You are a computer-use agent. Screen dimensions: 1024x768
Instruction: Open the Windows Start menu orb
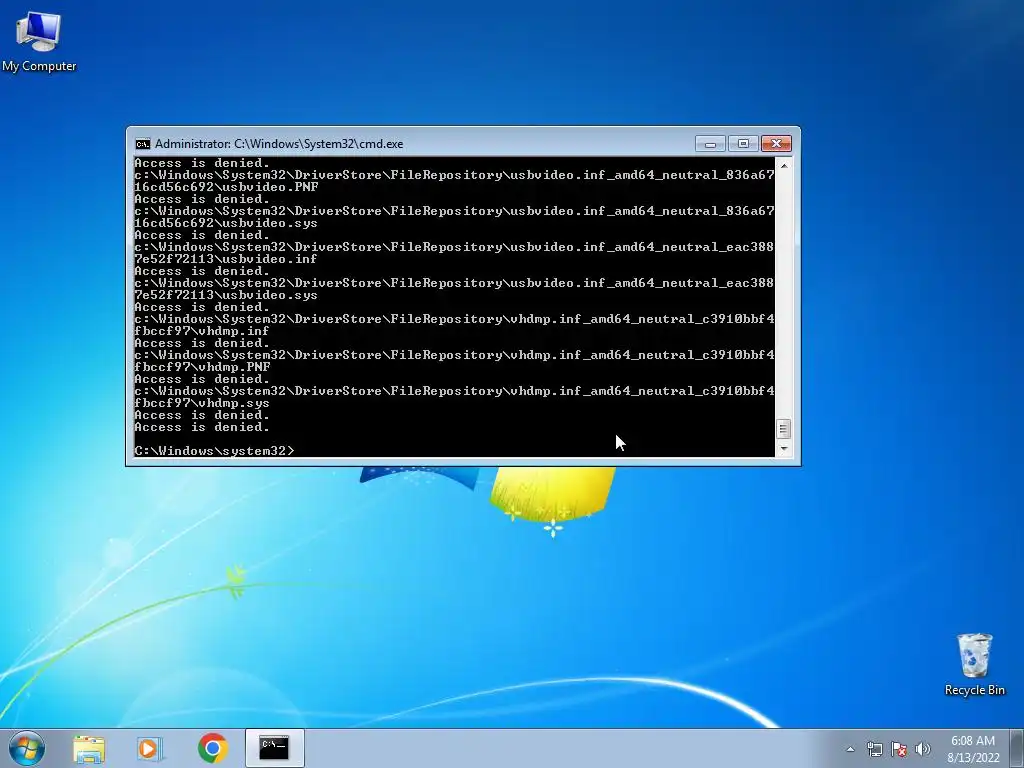tap(27, 748)
